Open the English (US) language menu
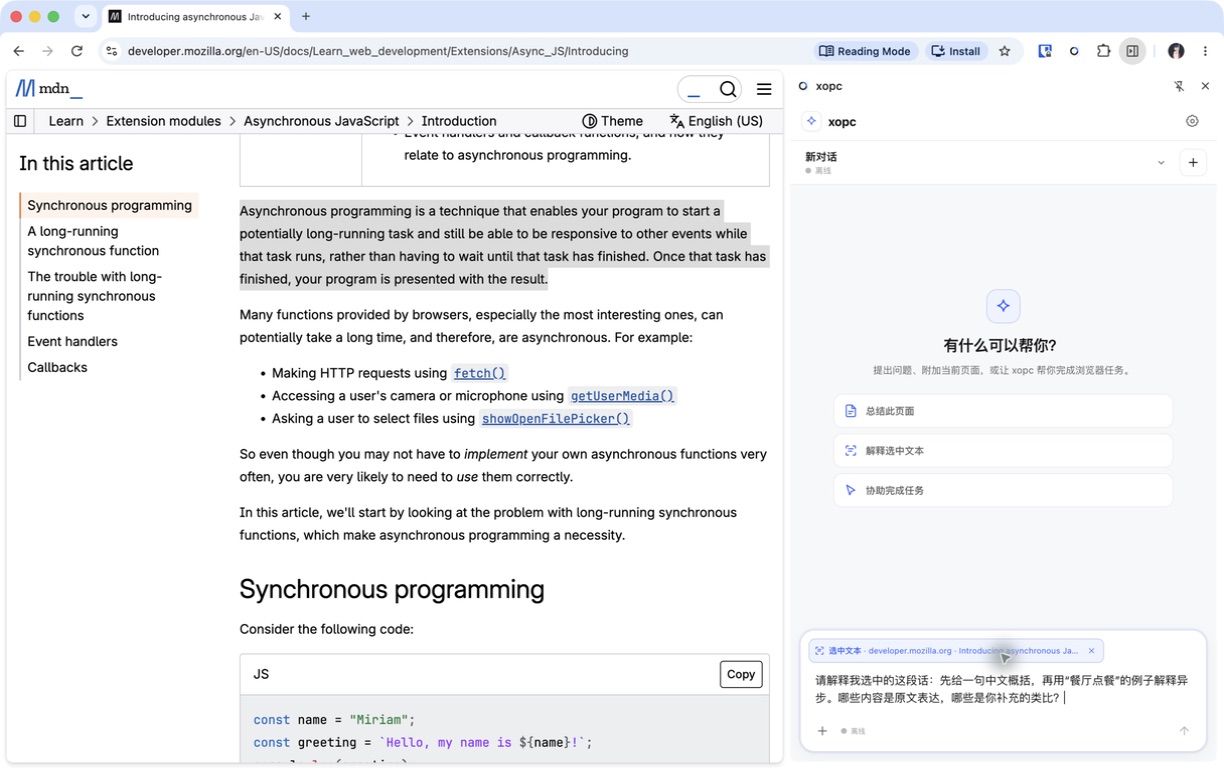Screen dimensions: 1224x768 (x=716, y=121)
